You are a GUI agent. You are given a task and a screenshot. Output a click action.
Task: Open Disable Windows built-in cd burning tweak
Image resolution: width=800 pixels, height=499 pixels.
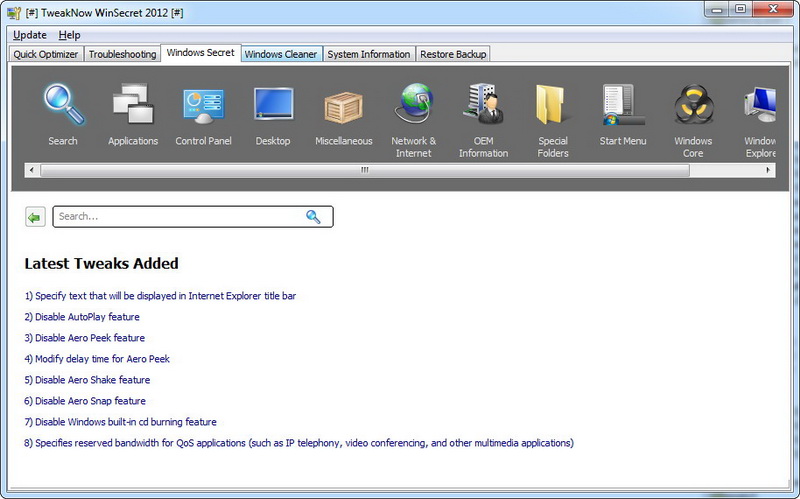click(x=120, y=422)
